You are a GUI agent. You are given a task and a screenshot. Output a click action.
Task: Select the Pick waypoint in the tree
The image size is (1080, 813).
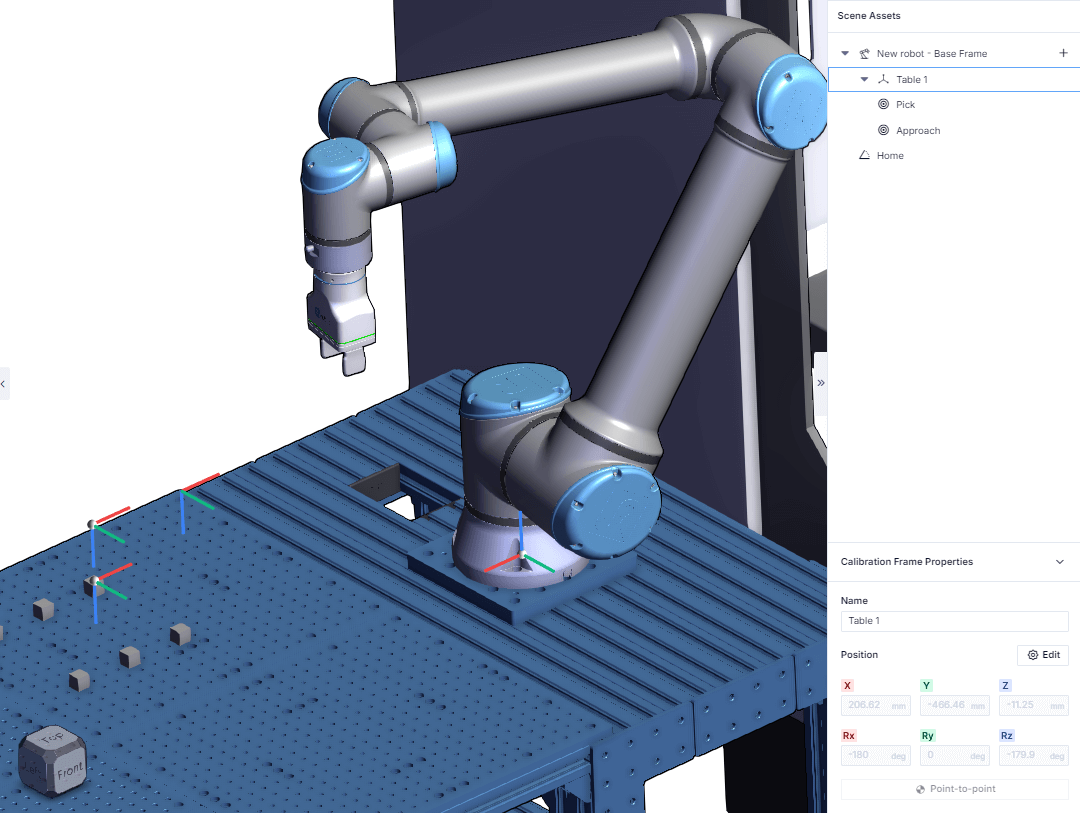905,104
